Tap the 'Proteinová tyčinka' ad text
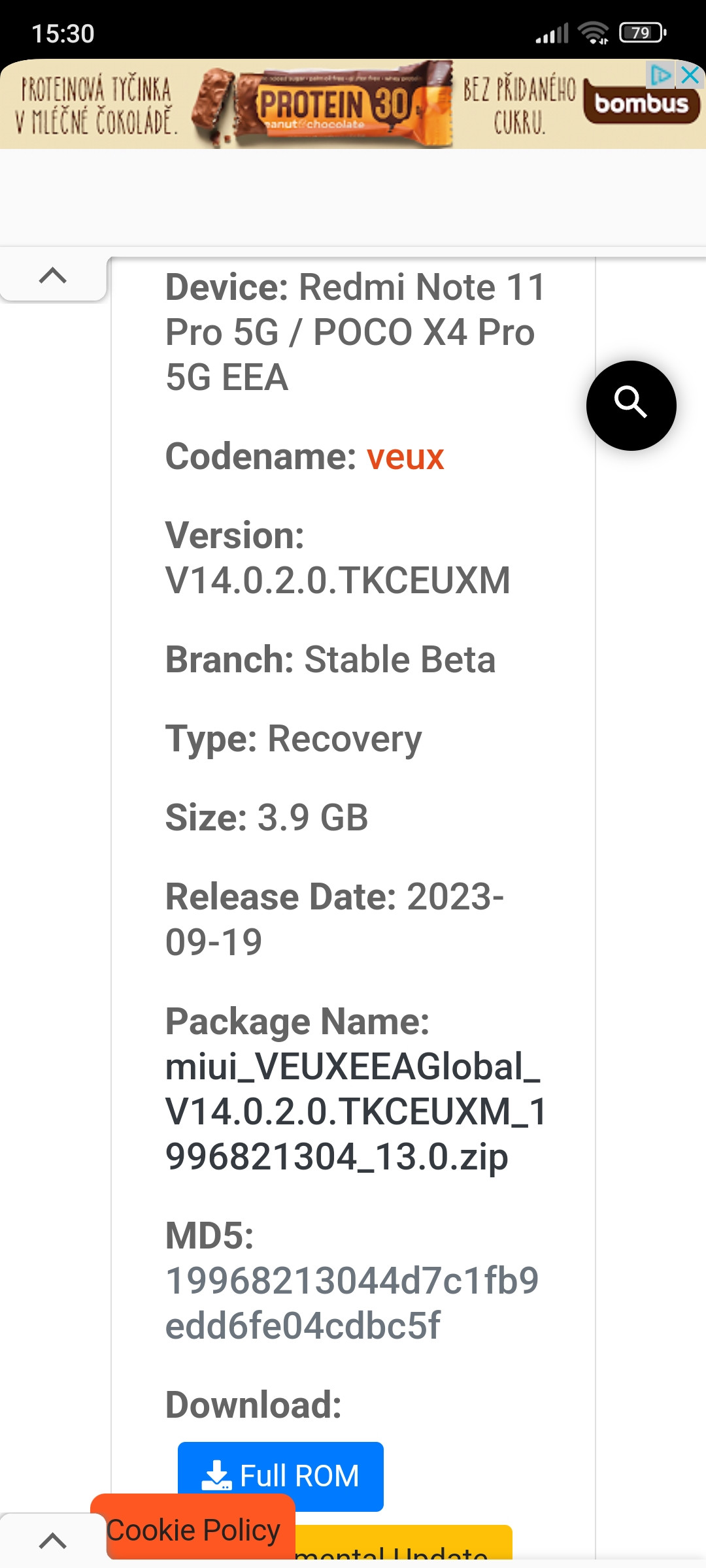 pos(96,105)
